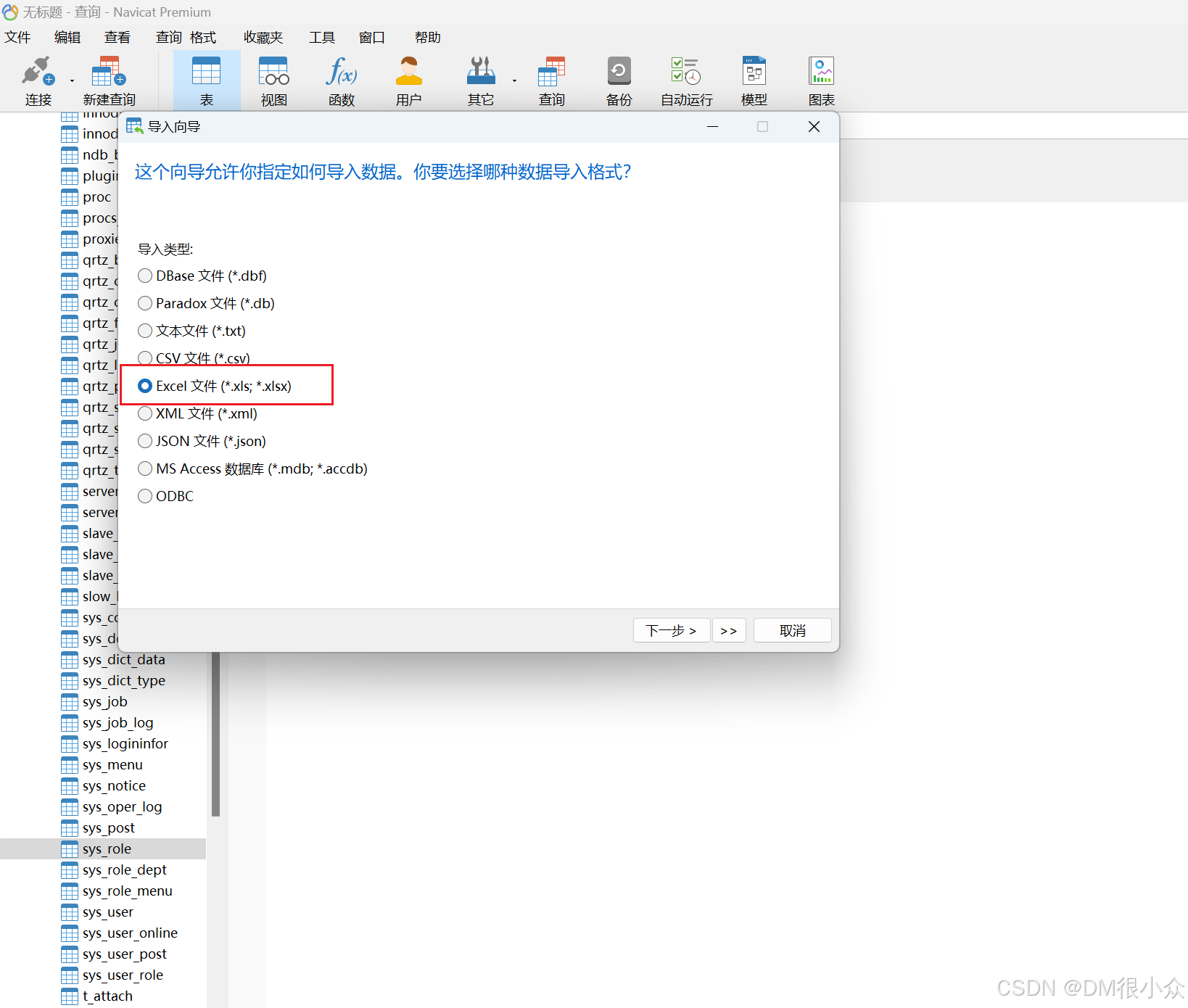Open the 文件 menu

click(17, 37)
